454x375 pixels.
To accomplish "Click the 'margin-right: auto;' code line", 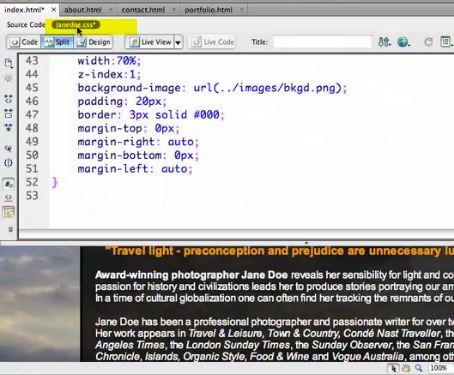I will (138, 142).
